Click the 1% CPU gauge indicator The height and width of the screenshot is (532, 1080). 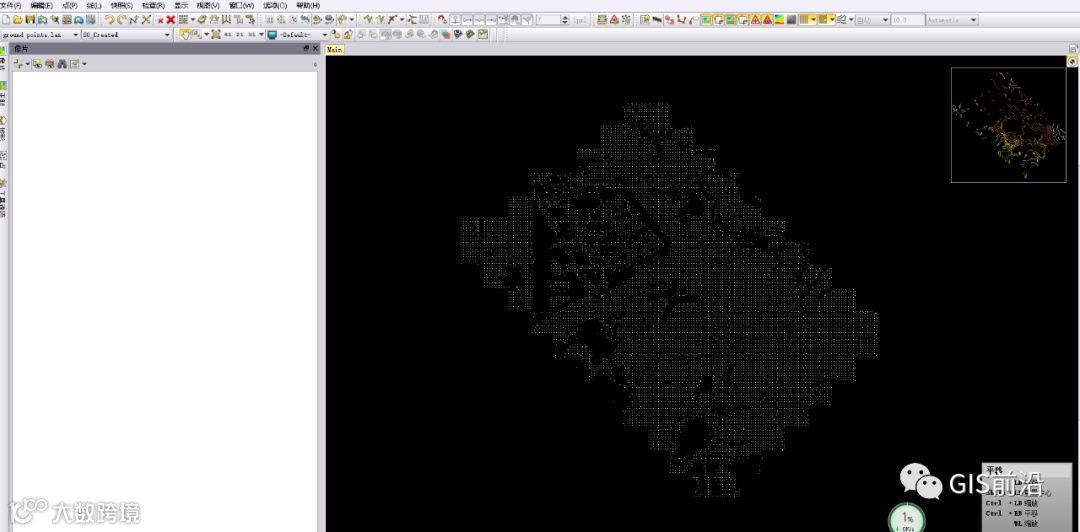pyautogui.click(x=907, y=518)
